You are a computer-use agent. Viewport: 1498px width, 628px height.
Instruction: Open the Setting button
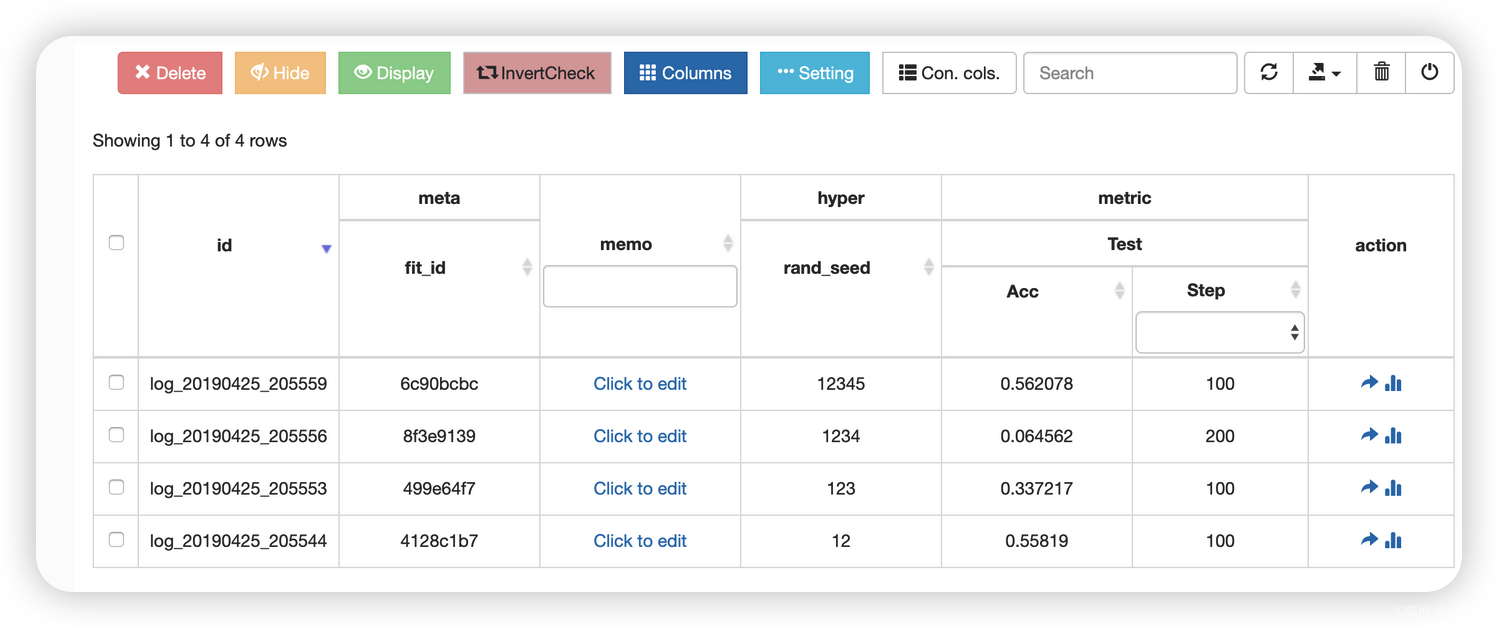tap(815, 73)
